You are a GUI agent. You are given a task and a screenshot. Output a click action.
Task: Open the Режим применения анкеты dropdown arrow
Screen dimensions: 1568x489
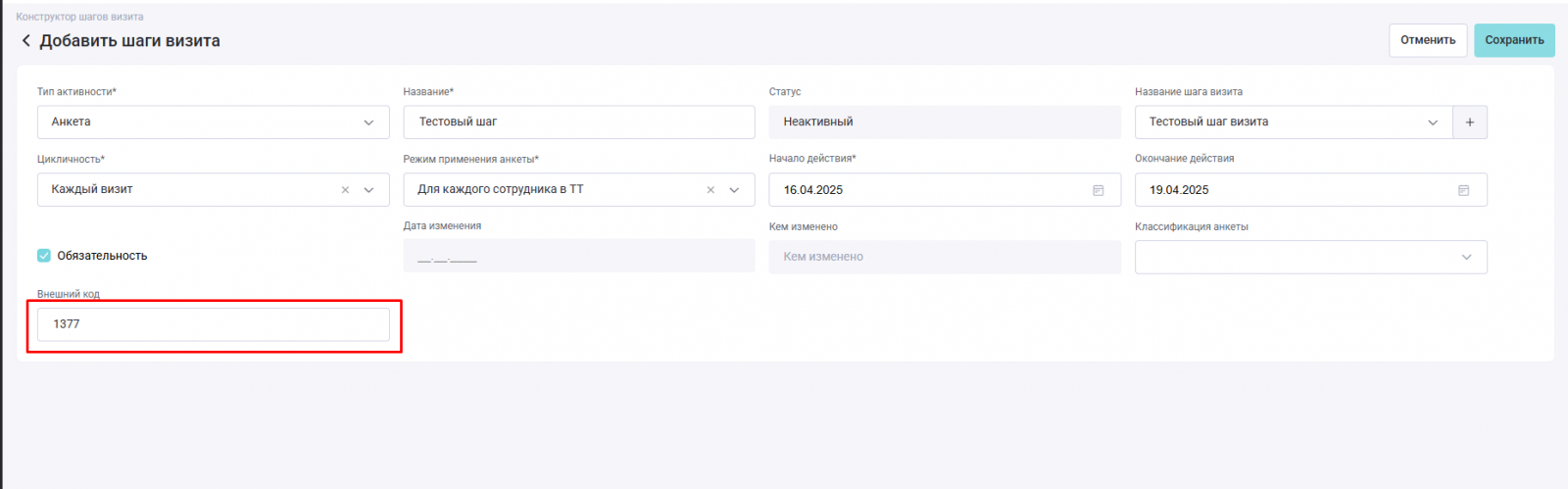click(734, 190)
